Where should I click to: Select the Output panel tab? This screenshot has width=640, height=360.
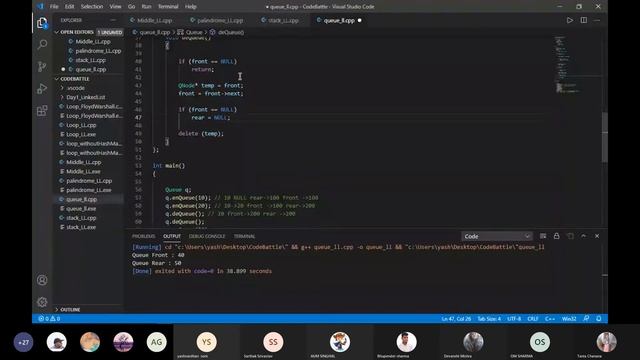(172, 236)
